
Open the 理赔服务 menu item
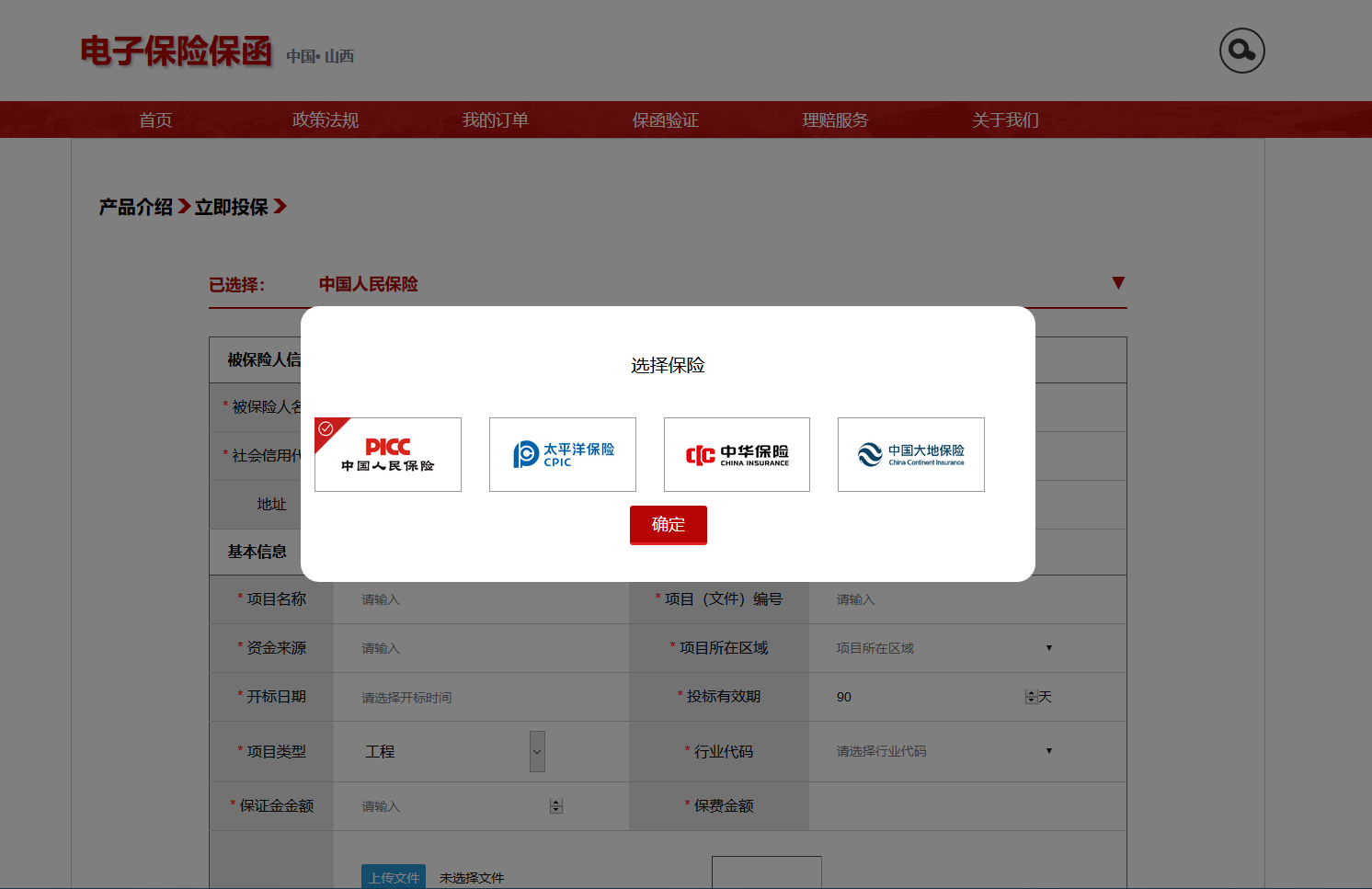[x=835, y=120]
